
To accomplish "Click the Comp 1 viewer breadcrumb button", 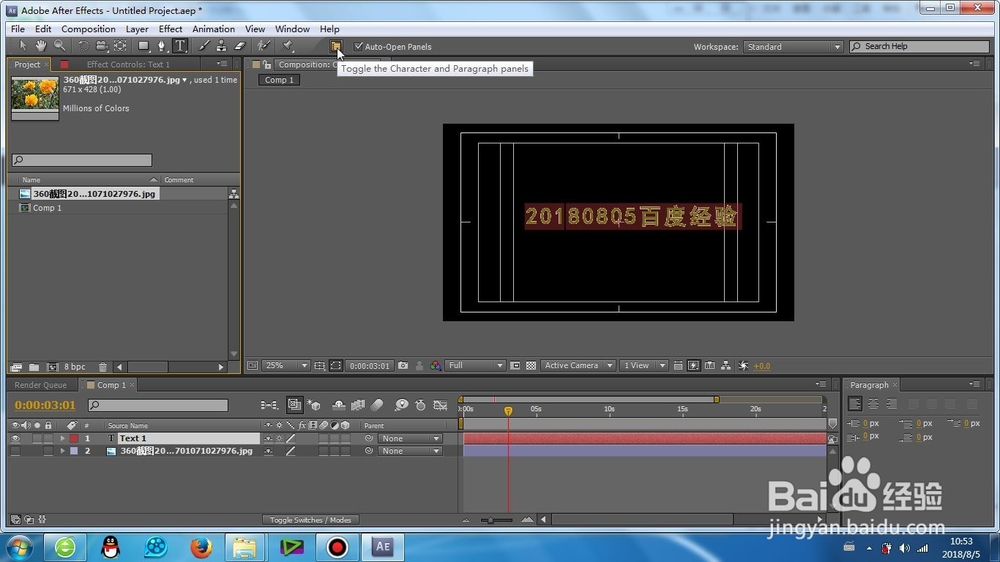I will click(279, 80).
